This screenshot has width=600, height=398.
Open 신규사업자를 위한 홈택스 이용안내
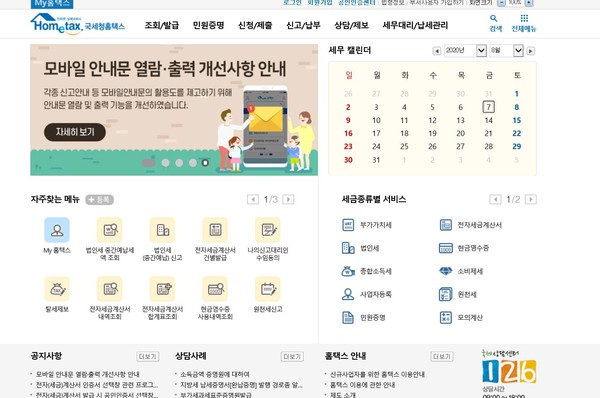click(x=377, y=374)
